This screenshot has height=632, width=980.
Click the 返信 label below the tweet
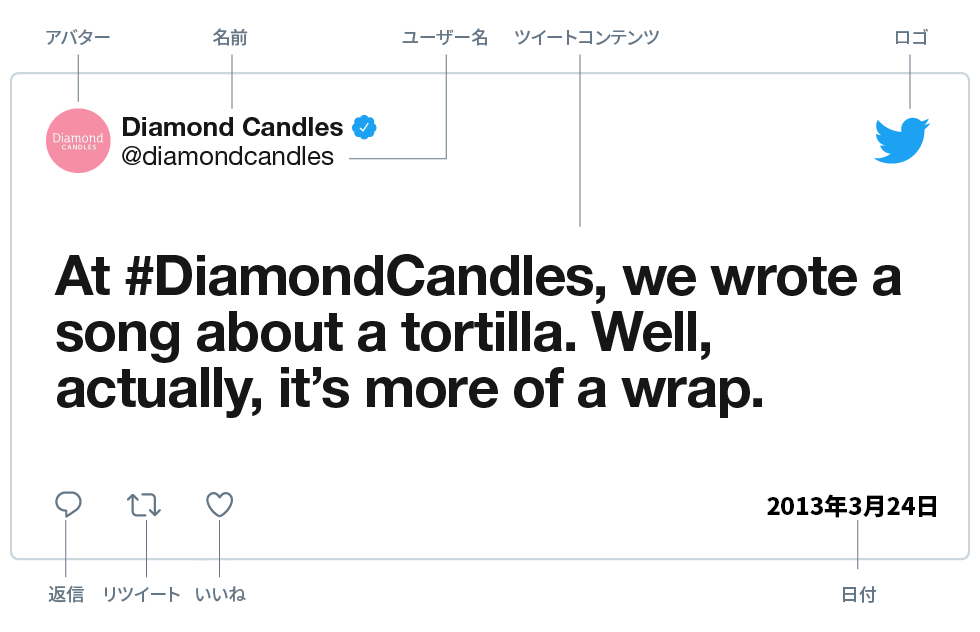[66, 594]
